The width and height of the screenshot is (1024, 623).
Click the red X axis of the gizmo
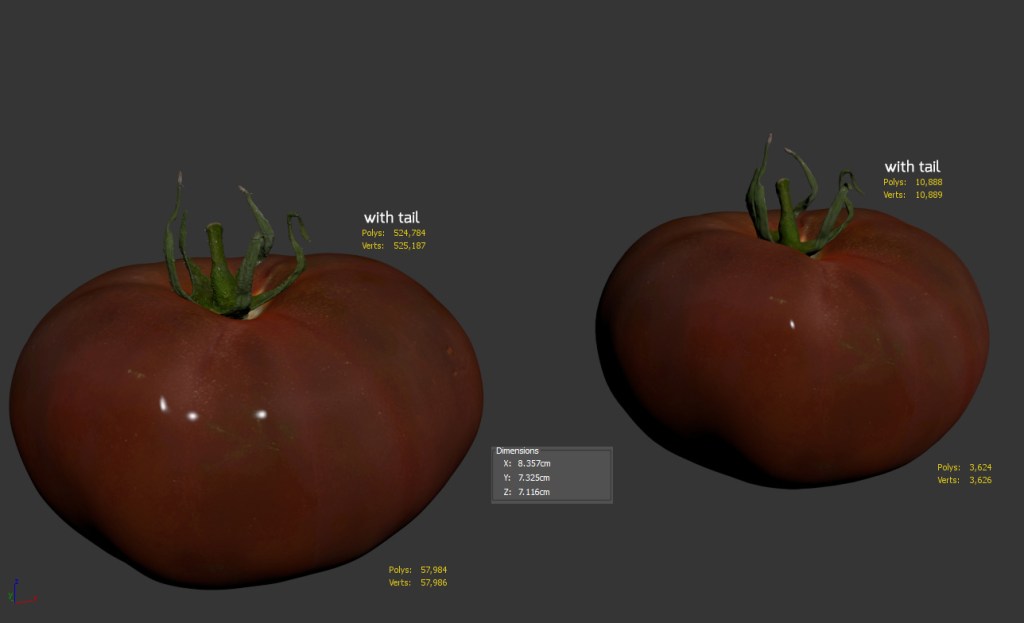28,601
